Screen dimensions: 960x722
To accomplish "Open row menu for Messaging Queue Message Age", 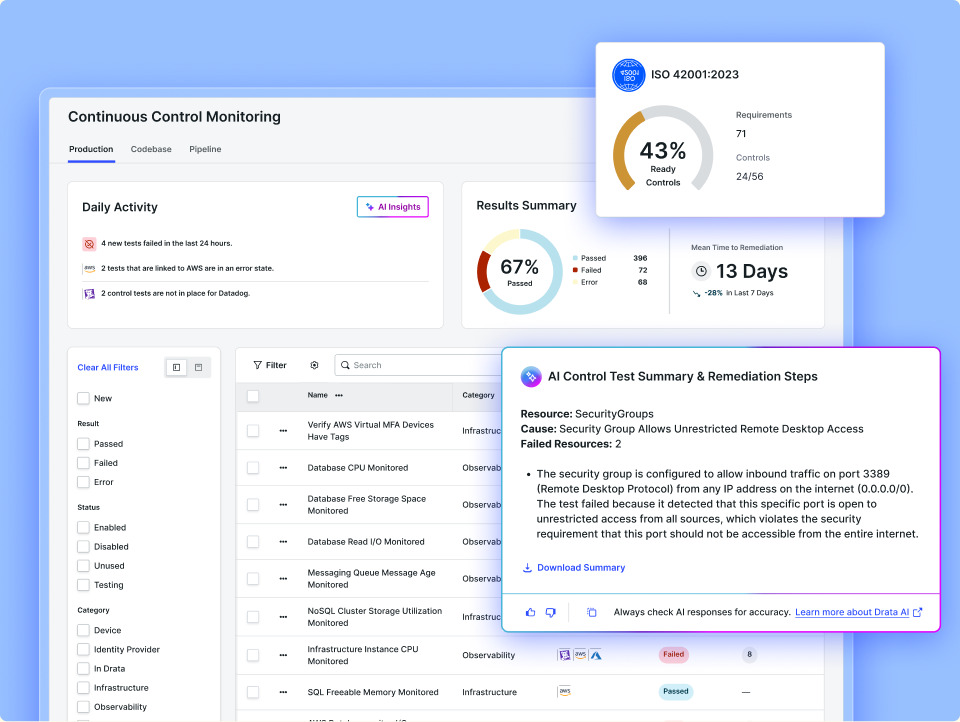I will click(283, 579).
